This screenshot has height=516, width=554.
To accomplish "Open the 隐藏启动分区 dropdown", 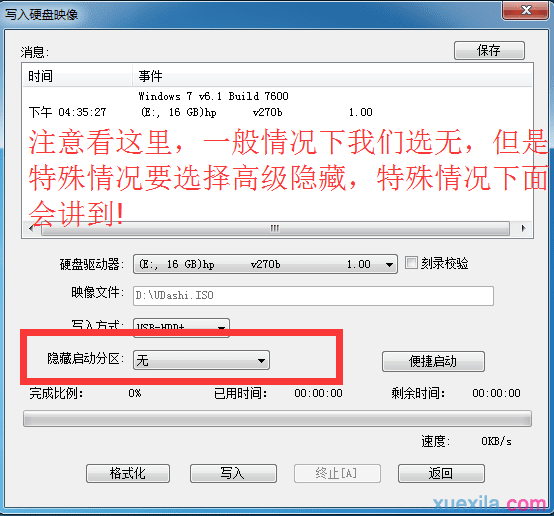I will (201, 360).
